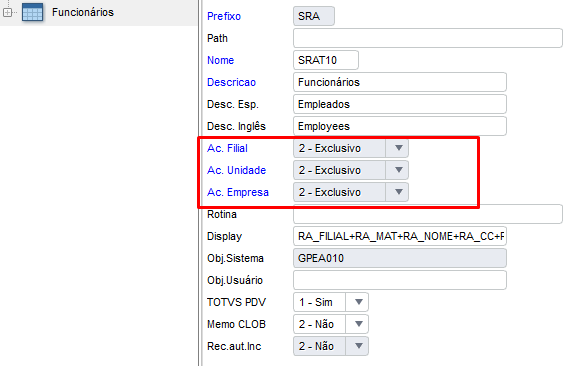This screenshot has height=366, width=571.
Task: Open the Rec.aut.Inc dropdown arrow
Action: pyautogui.click(x=358, y=346)
